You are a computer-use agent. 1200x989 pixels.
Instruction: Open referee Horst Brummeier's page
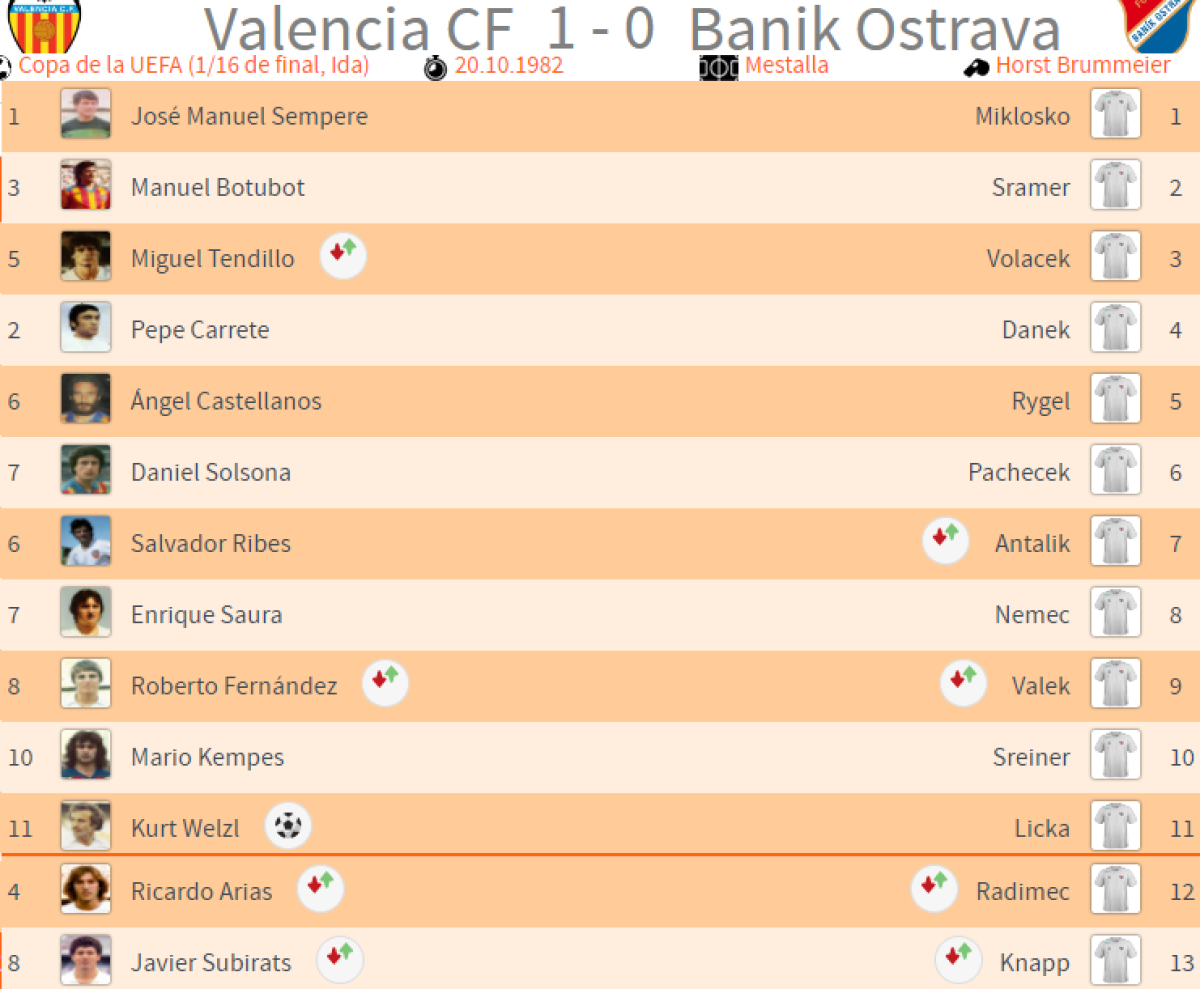1083,66
